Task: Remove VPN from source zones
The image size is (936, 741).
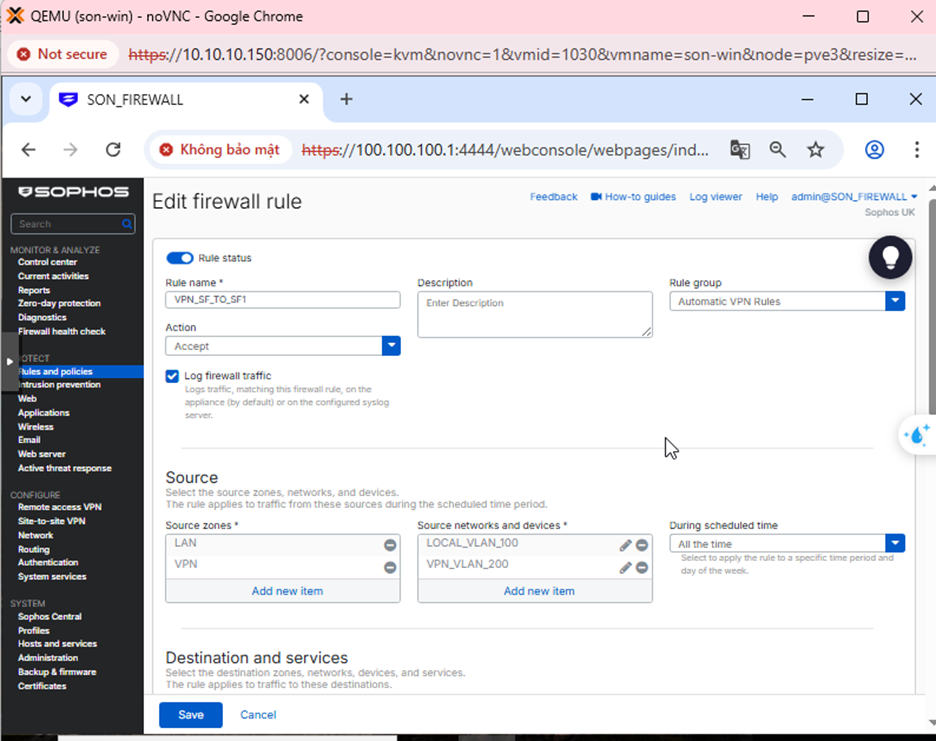Action: (390, 567)
